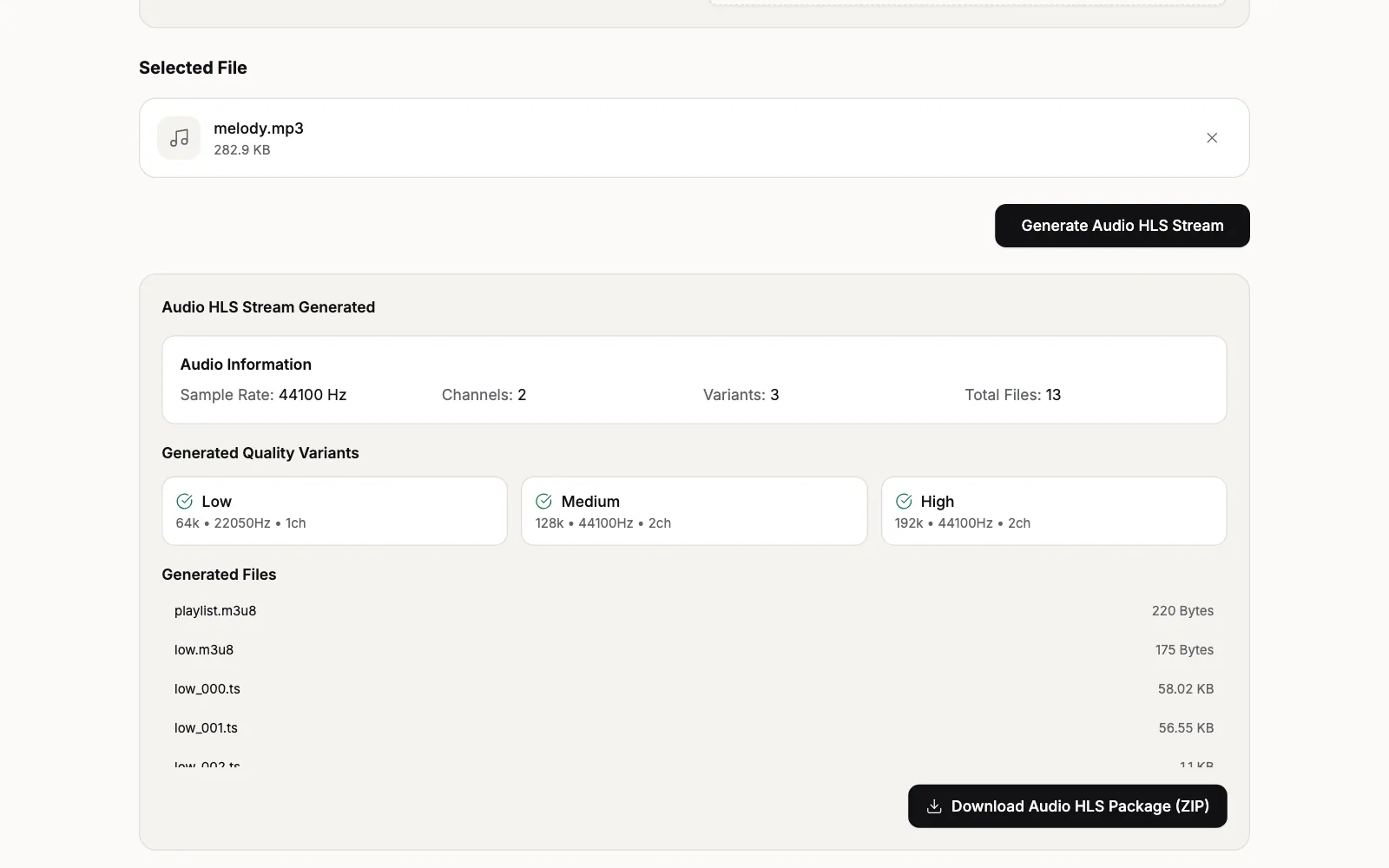Click the playlist.m3u8 file row
Image resolution: width=1389 pixels, height=868 pixels.
(694, 611)
